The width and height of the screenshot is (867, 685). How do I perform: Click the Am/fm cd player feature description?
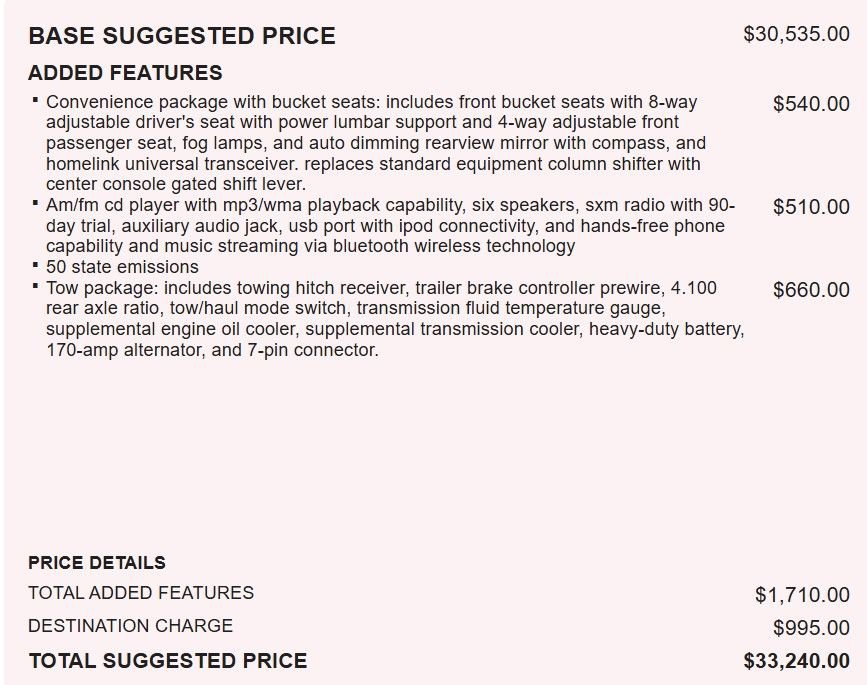click(390, 226)
